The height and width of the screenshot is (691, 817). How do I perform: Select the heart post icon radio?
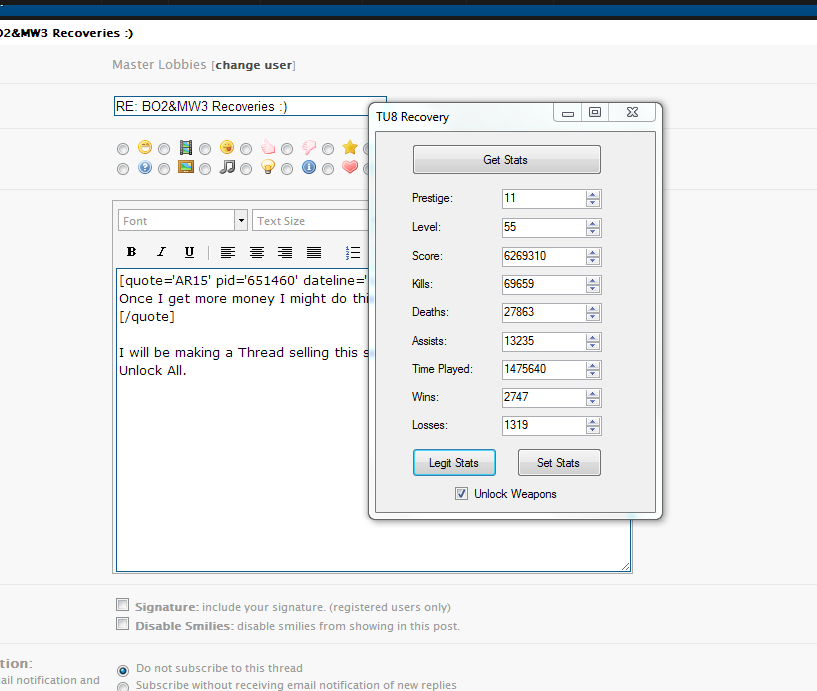point(328,169)
